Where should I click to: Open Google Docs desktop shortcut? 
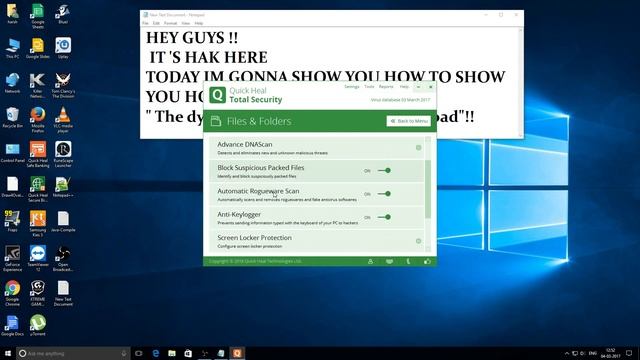pos(12,325)
